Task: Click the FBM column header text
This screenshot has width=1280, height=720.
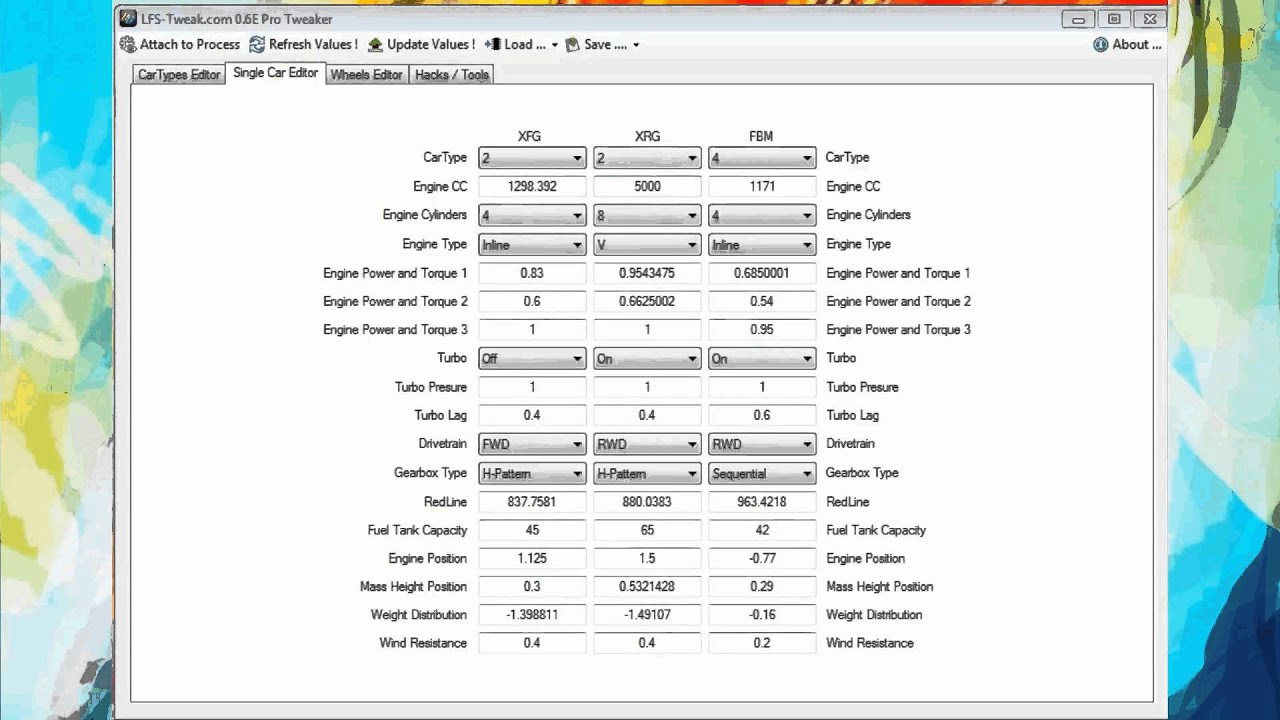Action: click(761, 137)
